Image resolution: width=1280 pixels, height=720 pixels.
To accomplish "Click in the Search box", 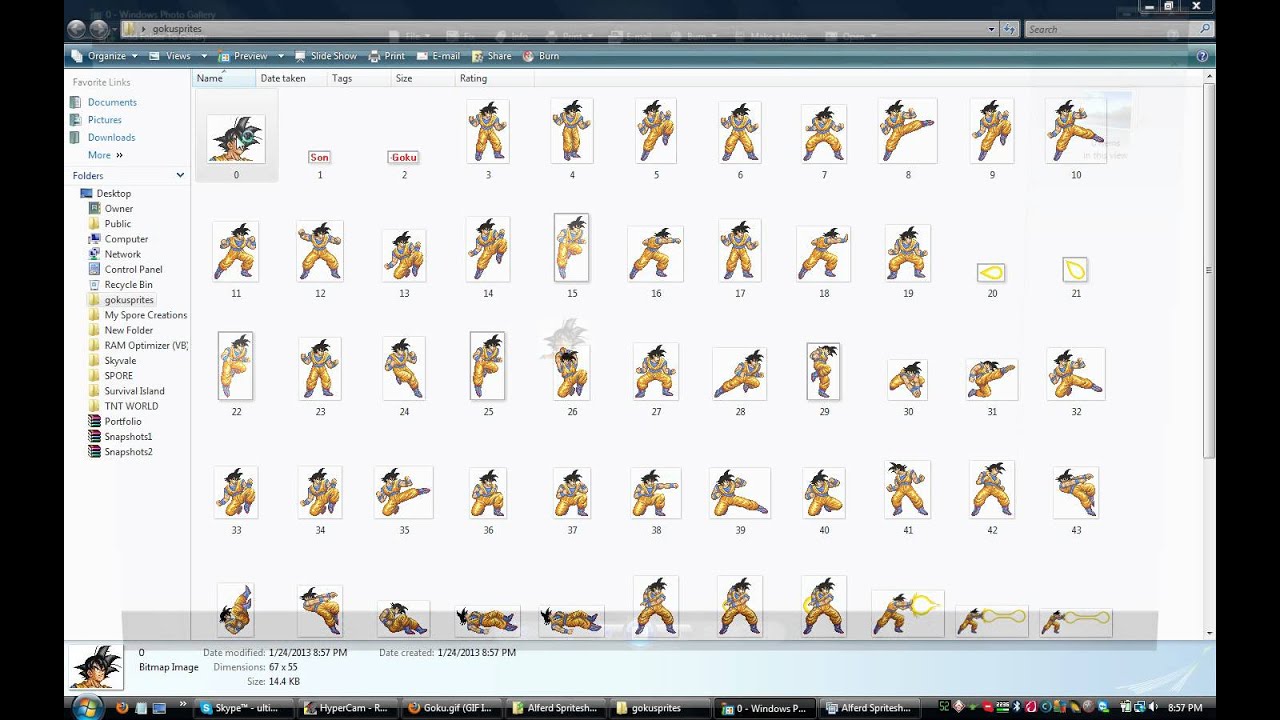I will (x=1112, y=29).
